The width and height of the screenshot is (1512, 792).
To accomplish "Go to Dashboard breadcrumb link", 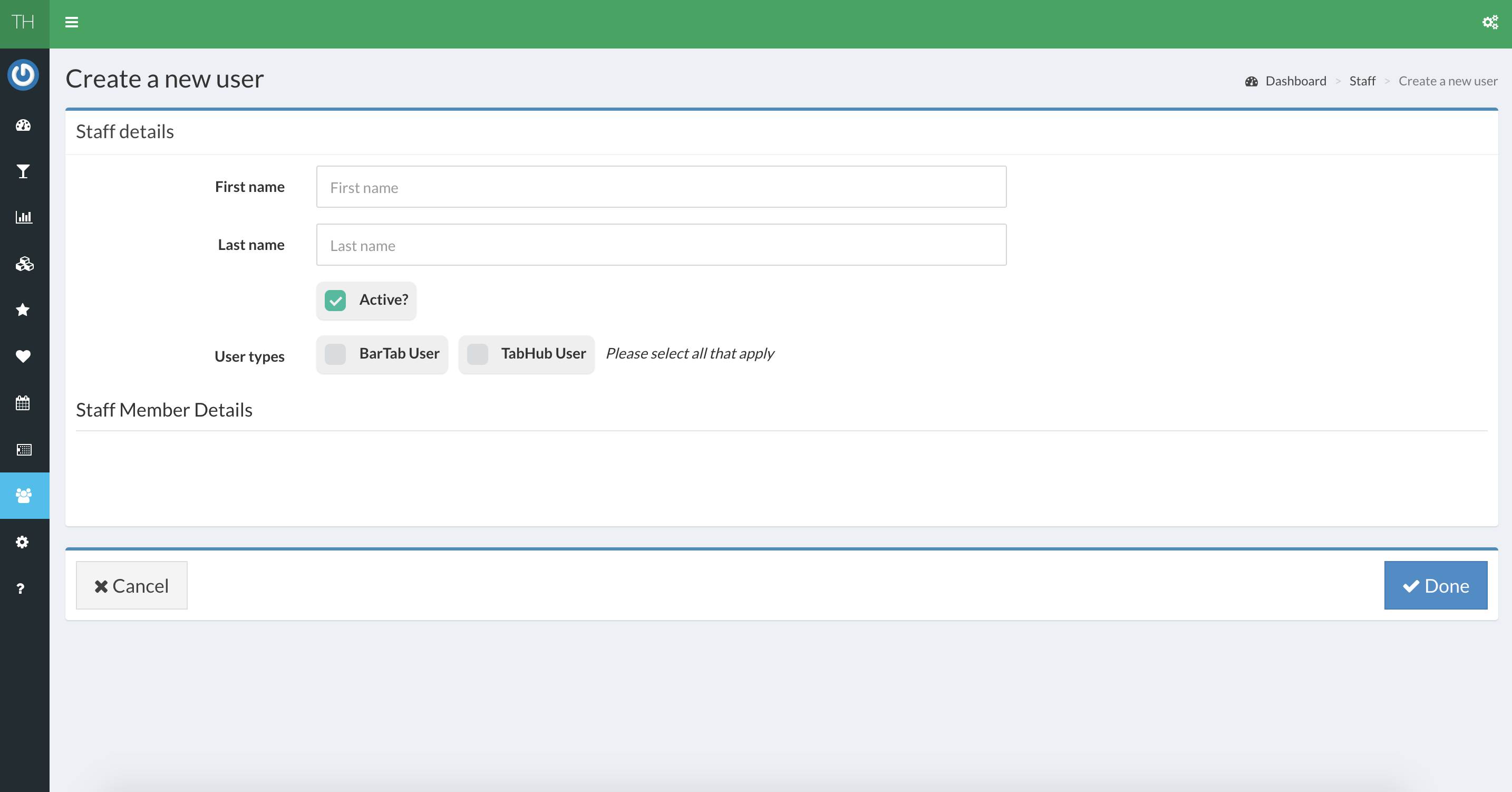I will (x=1295, y=81).
